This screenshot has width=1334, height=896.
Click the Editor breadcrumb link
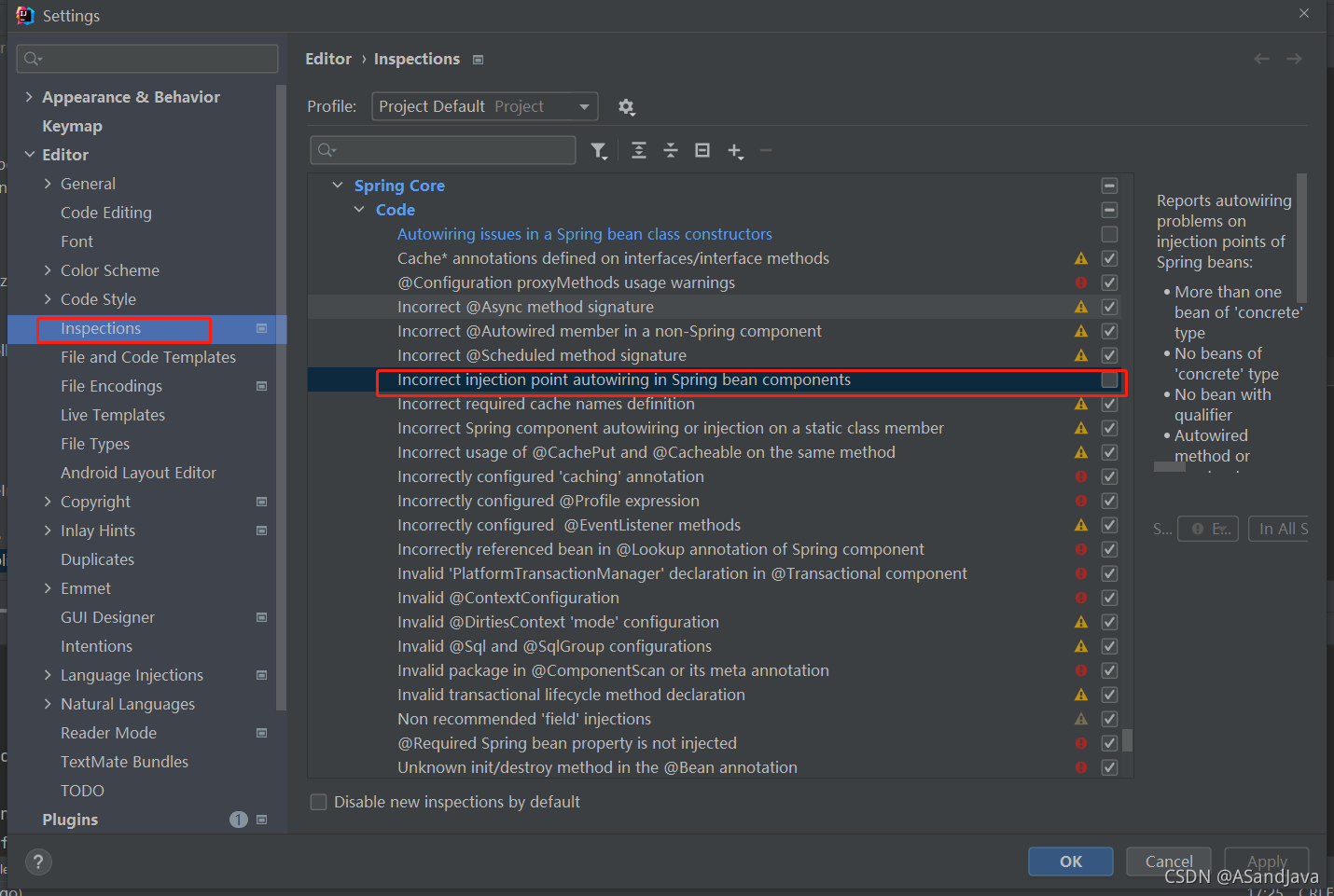[328, 59]
